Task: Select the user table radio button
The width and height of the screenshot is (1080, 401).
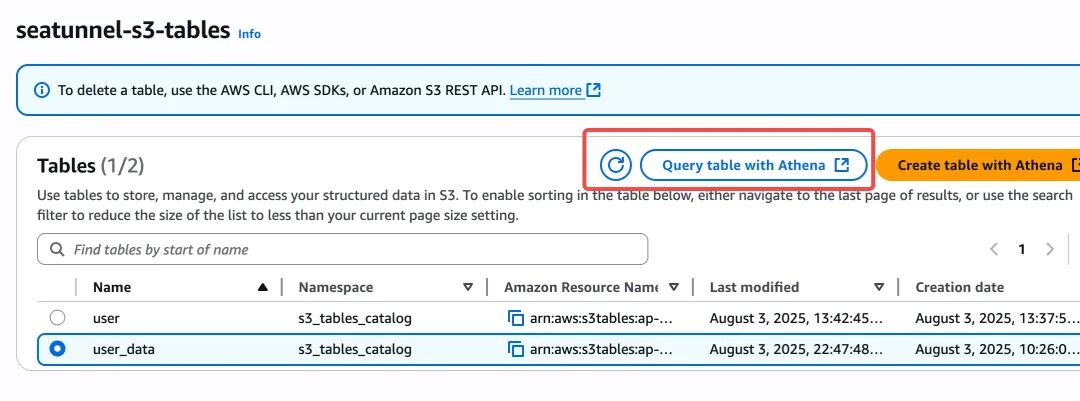Action: 58,318
